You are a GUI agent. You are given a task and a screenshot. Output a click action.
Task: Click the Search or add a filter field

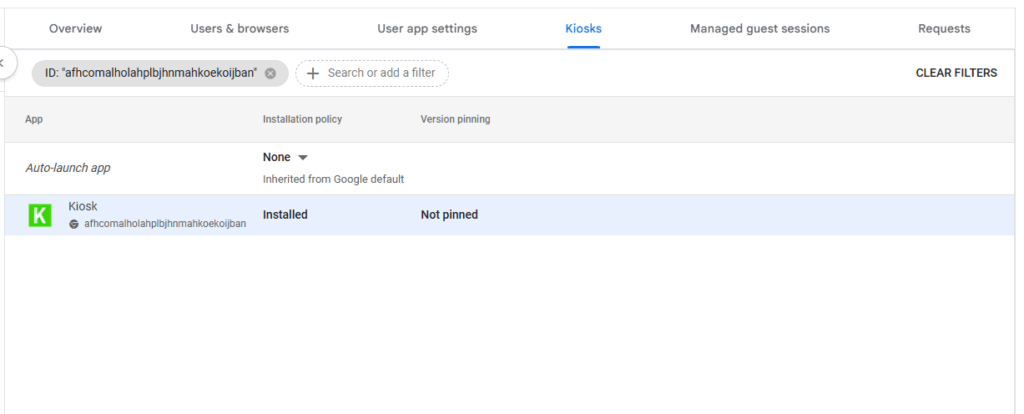point(381,73)
